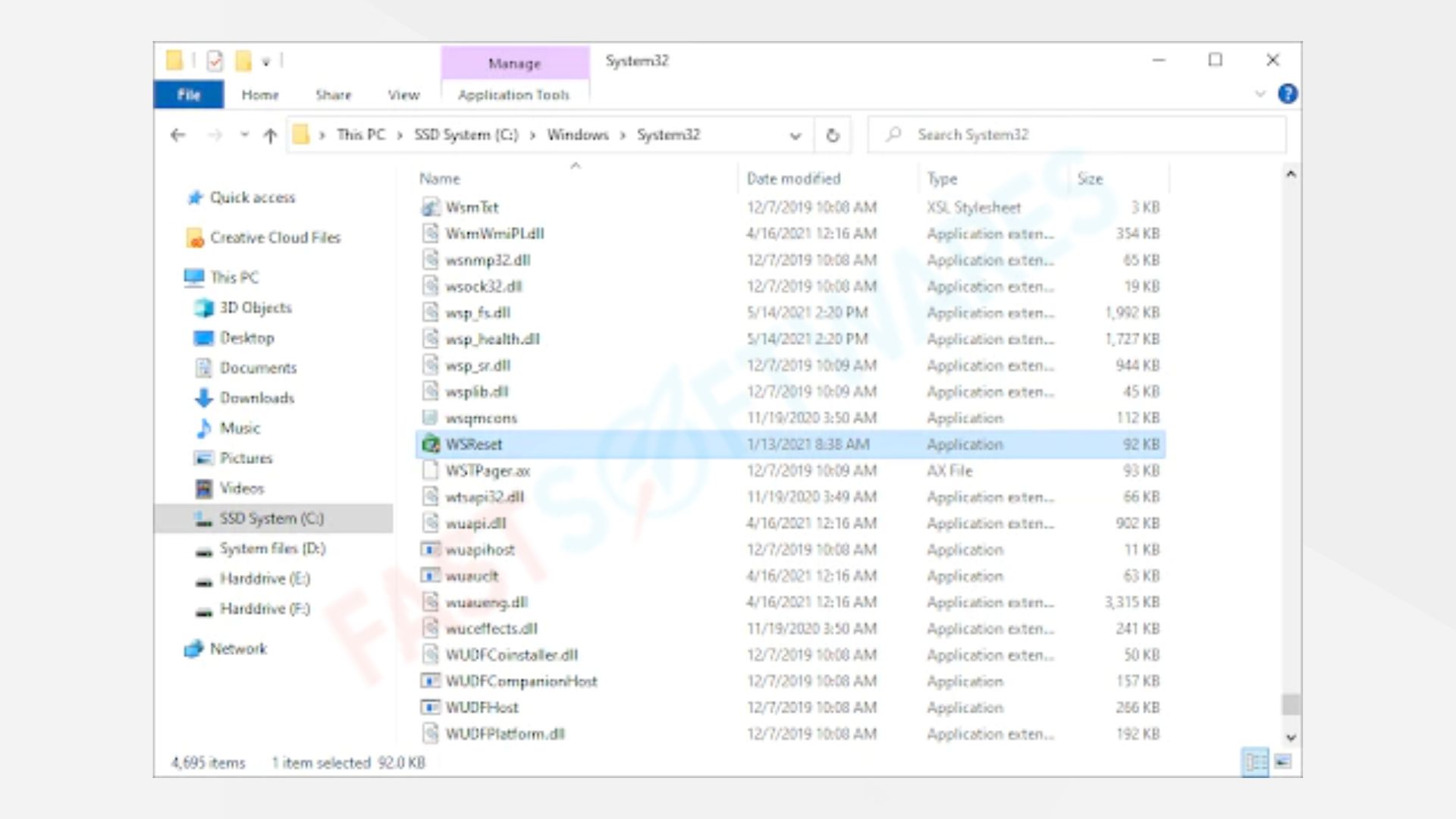Click the Search System32 box
The height and width of the screenshot is (819, 1456).
tap(1077, 135)
